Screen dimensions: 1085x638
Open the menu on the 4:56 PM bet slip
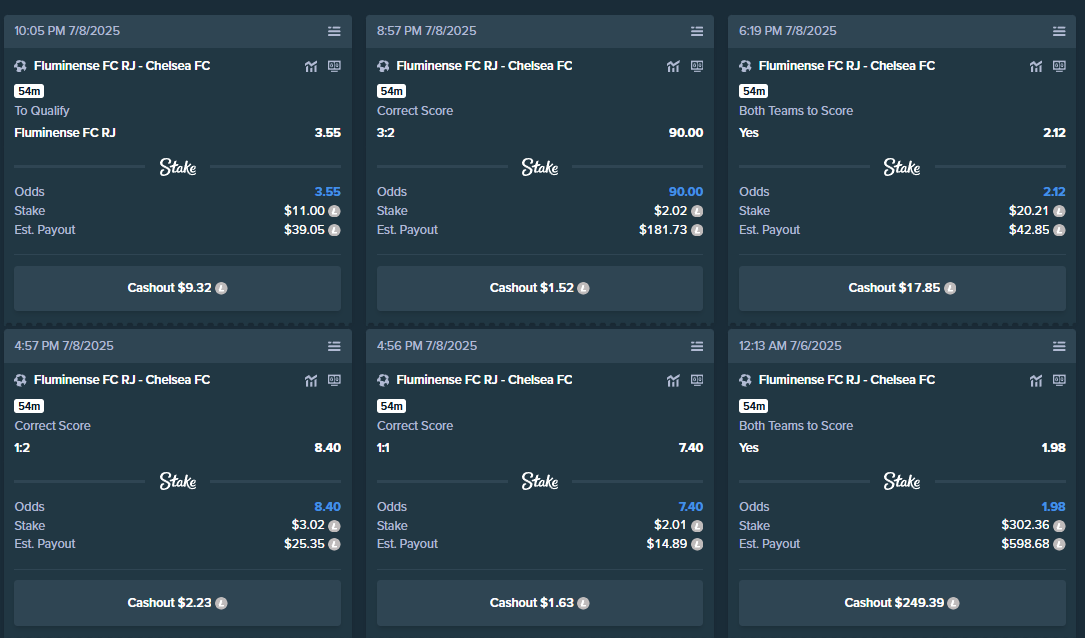(697, 346)
